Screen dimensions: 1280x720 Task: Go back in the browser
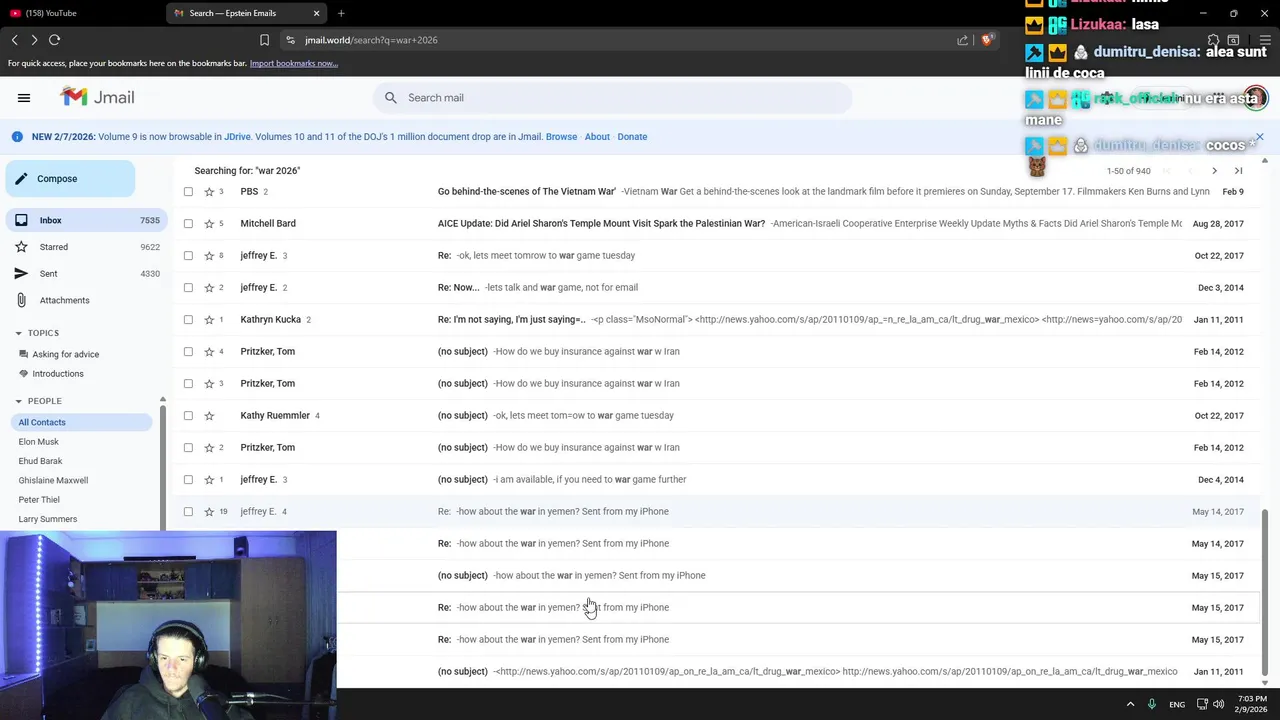click(14, 40)
